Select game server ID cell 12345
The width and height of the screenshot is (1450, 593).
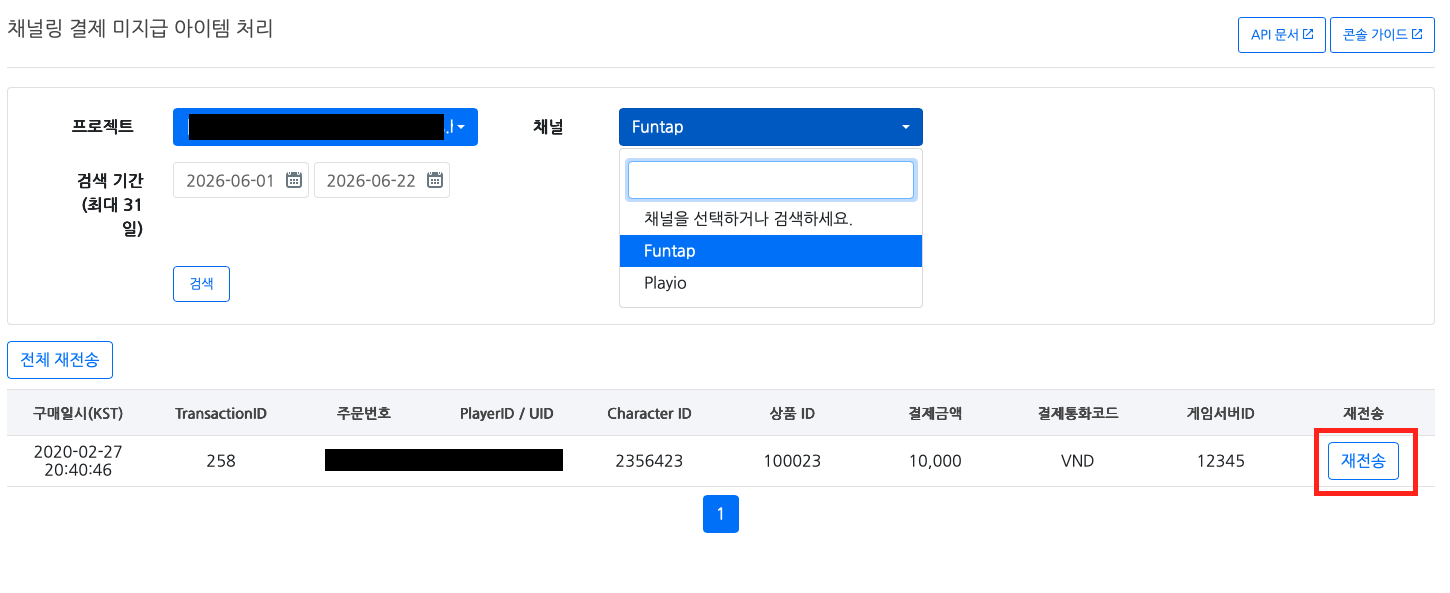click(1220, 461)
